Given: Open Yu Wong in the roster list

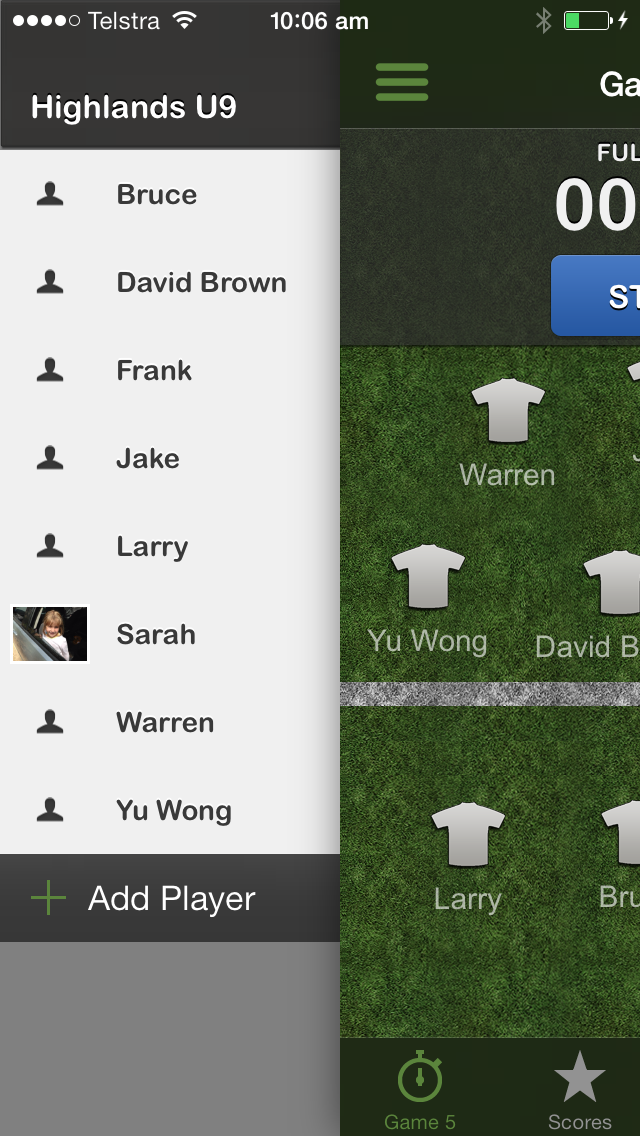Looking at the screenshot, I should click(x=170, y=810).
